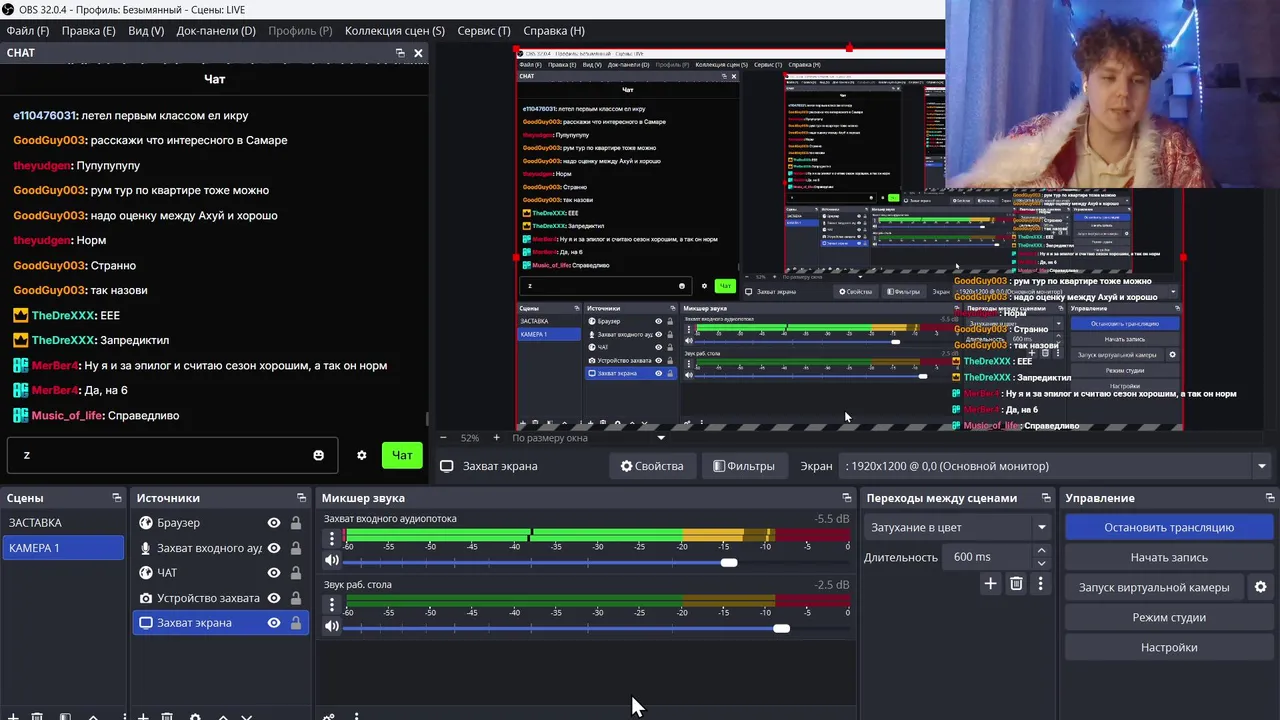Click username Music_of_life in chat
The width and height of the screenshot is (1280, 720).
[67, 415]
